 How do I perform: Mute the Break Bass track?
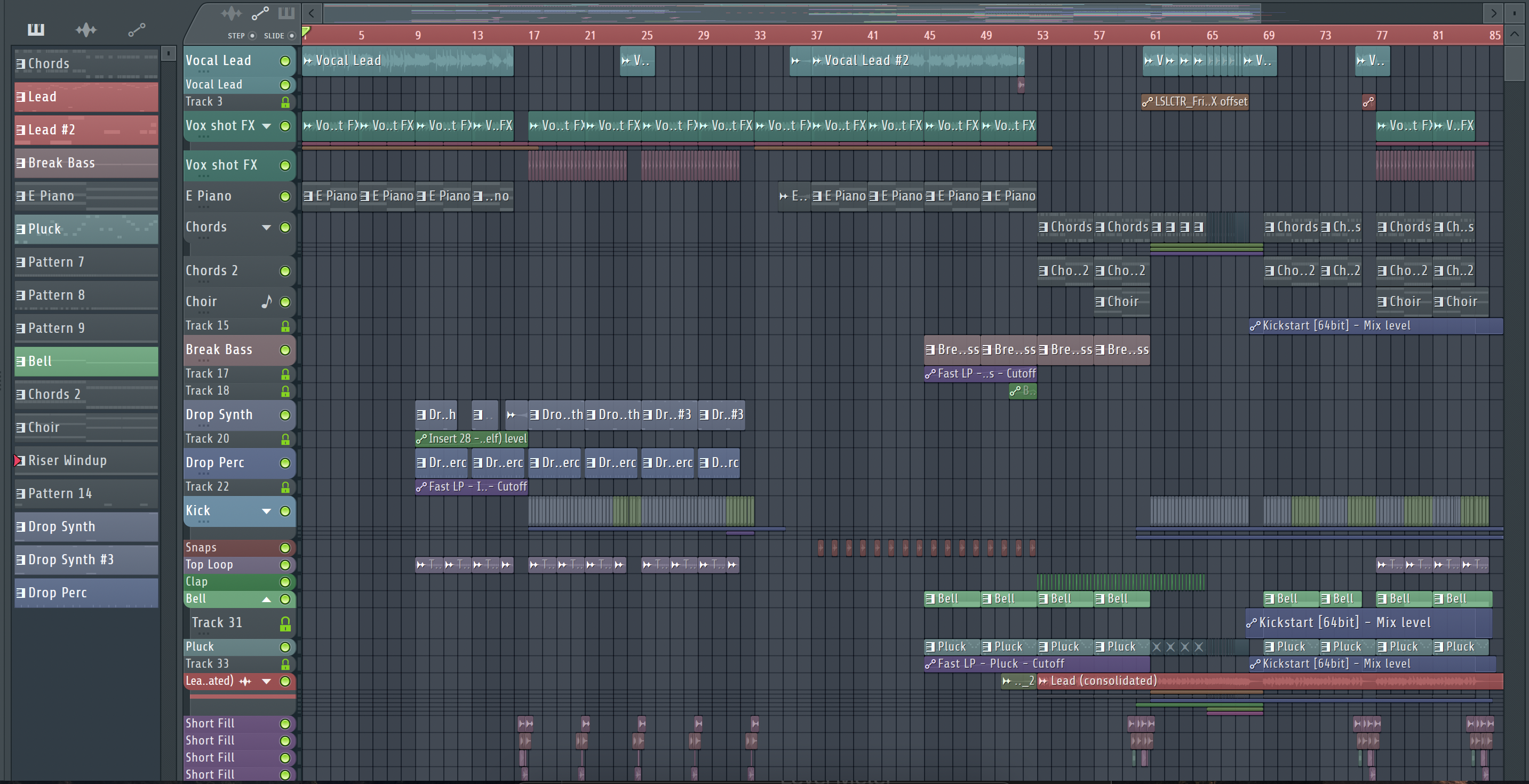[285, 350]
